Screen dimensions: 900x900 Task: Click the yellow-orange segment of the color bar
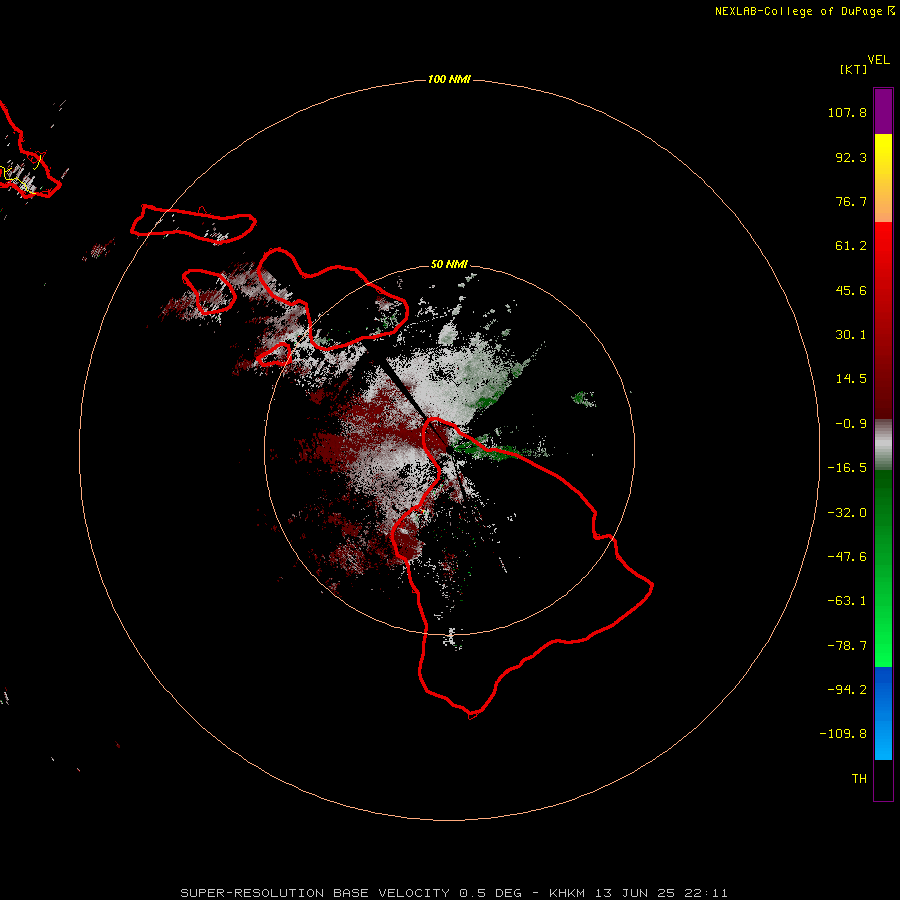[883, 178]
